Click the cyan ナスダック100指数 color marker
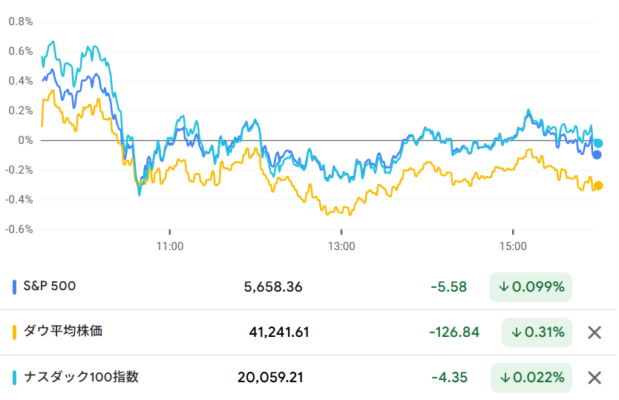Viewport: 619px width, 400px height. 15,378
